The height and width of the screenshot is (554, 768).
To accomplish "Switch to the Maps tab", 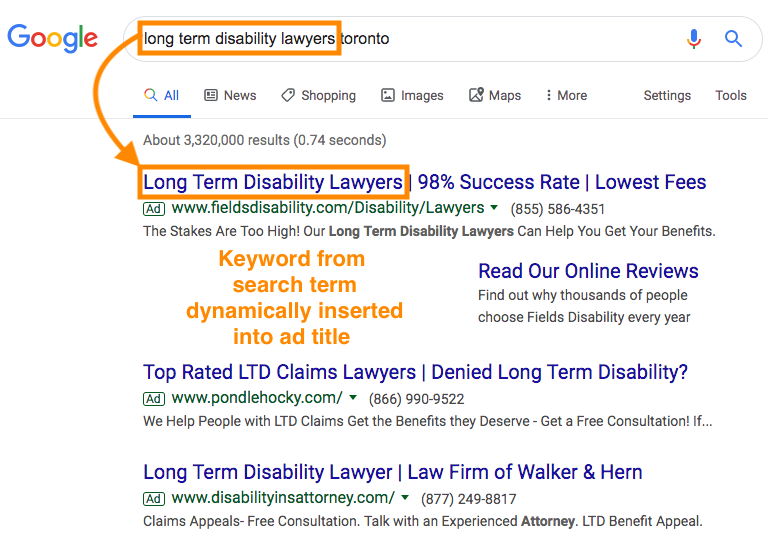I will 495,96.
